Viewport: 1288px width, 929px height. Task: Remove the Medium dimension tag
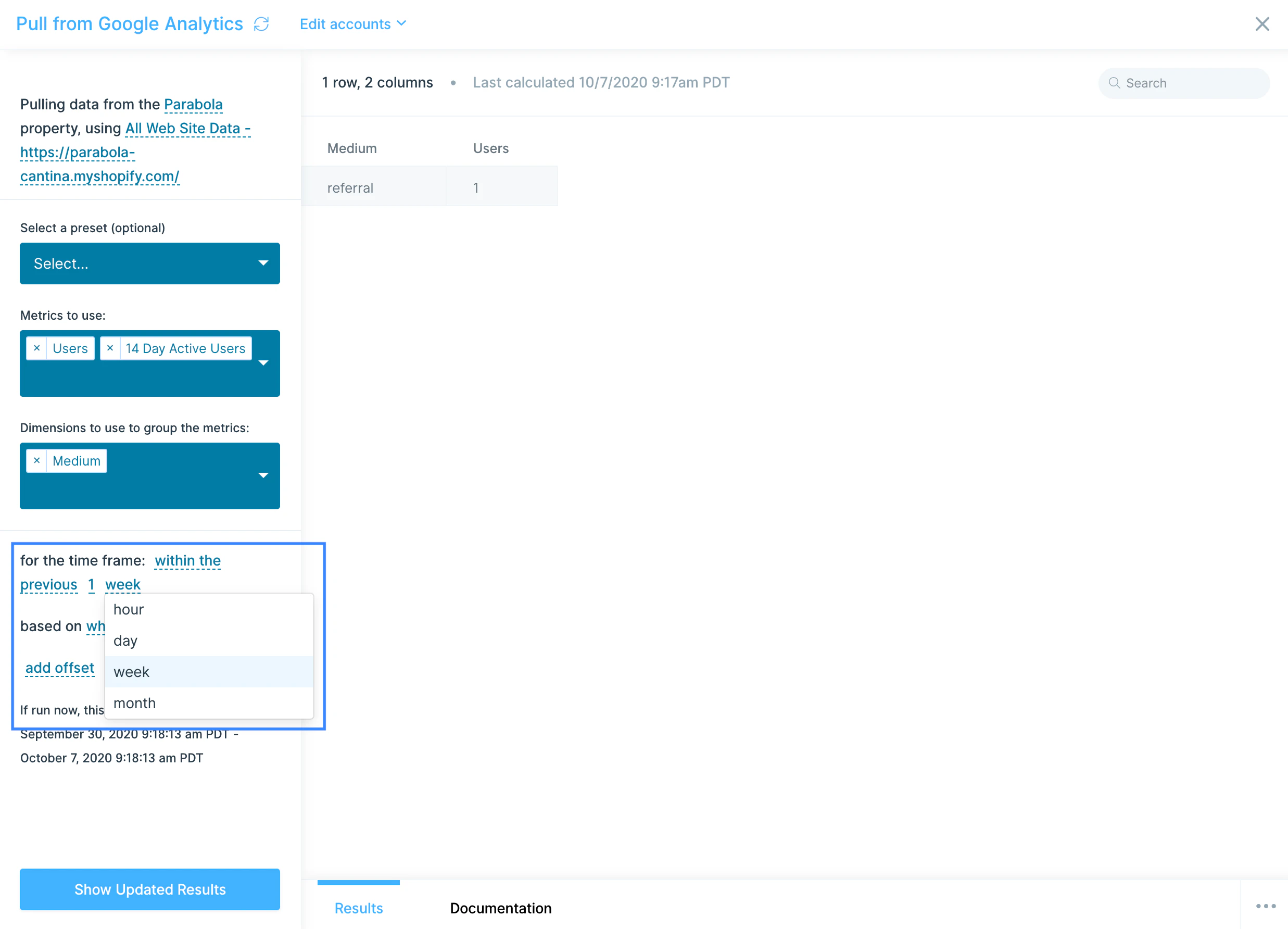pos(37,461)
